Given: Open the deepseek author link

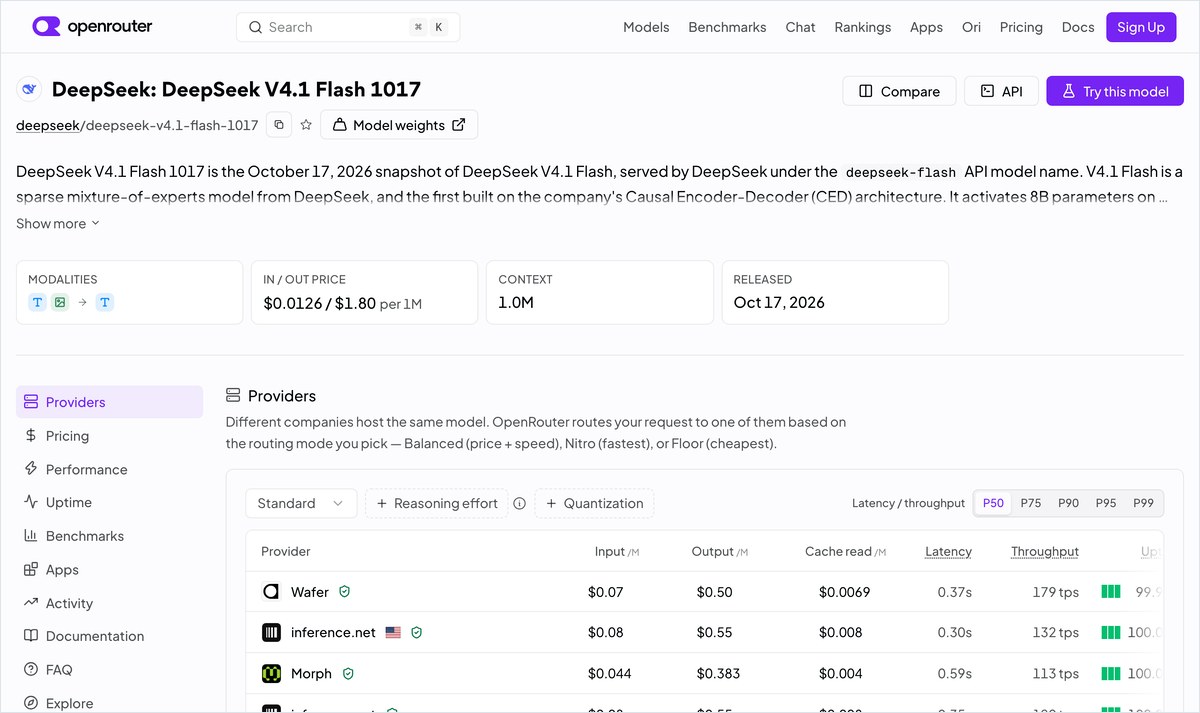Looking at the screenshot, I should click(x=47, y=125).
